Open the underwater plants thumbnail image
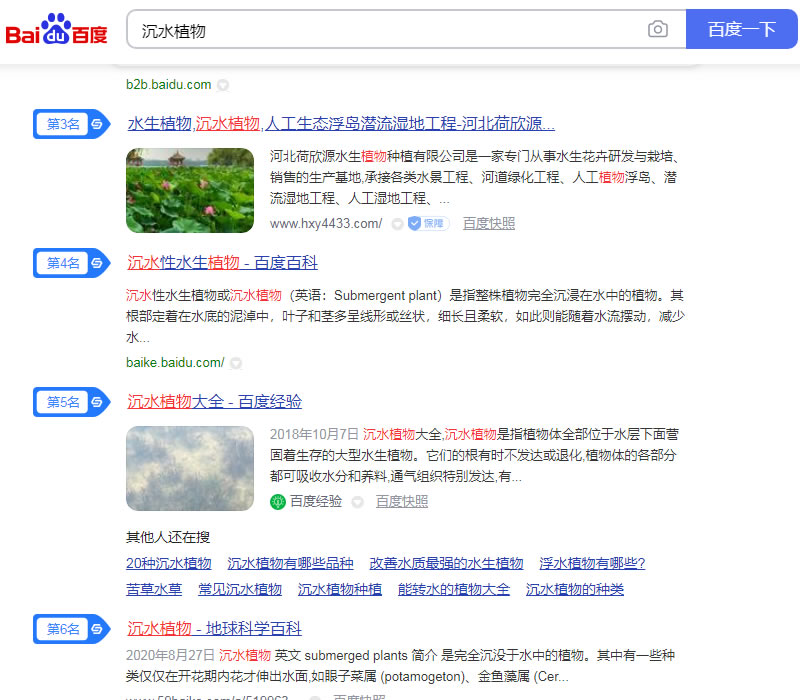This screenshot has height=700, width=800. [190, 468]
